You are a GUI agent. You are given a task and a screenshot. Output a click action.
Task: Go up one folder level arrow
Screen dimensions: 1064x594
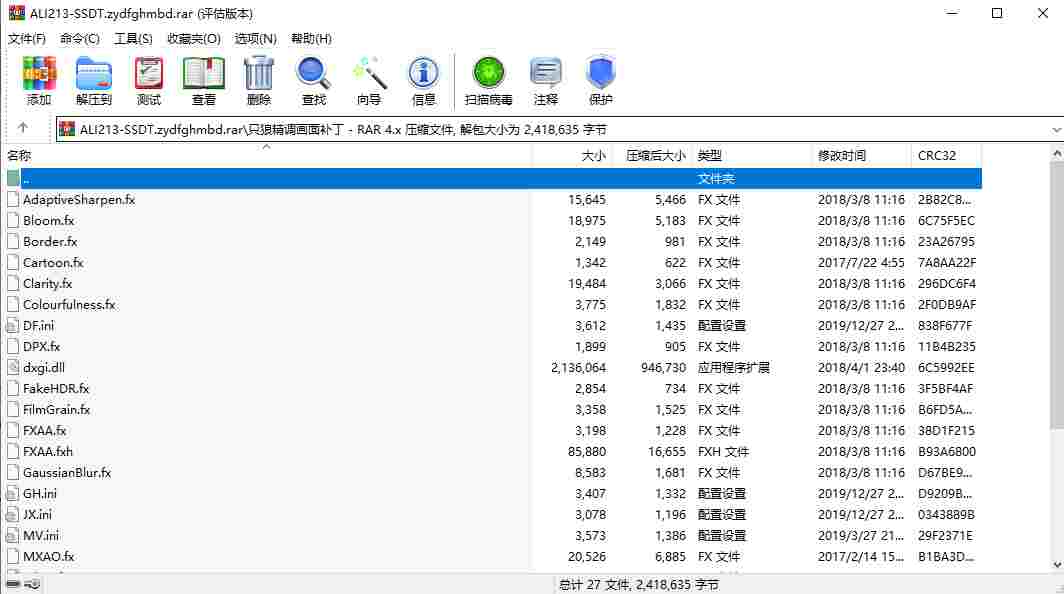22,128
